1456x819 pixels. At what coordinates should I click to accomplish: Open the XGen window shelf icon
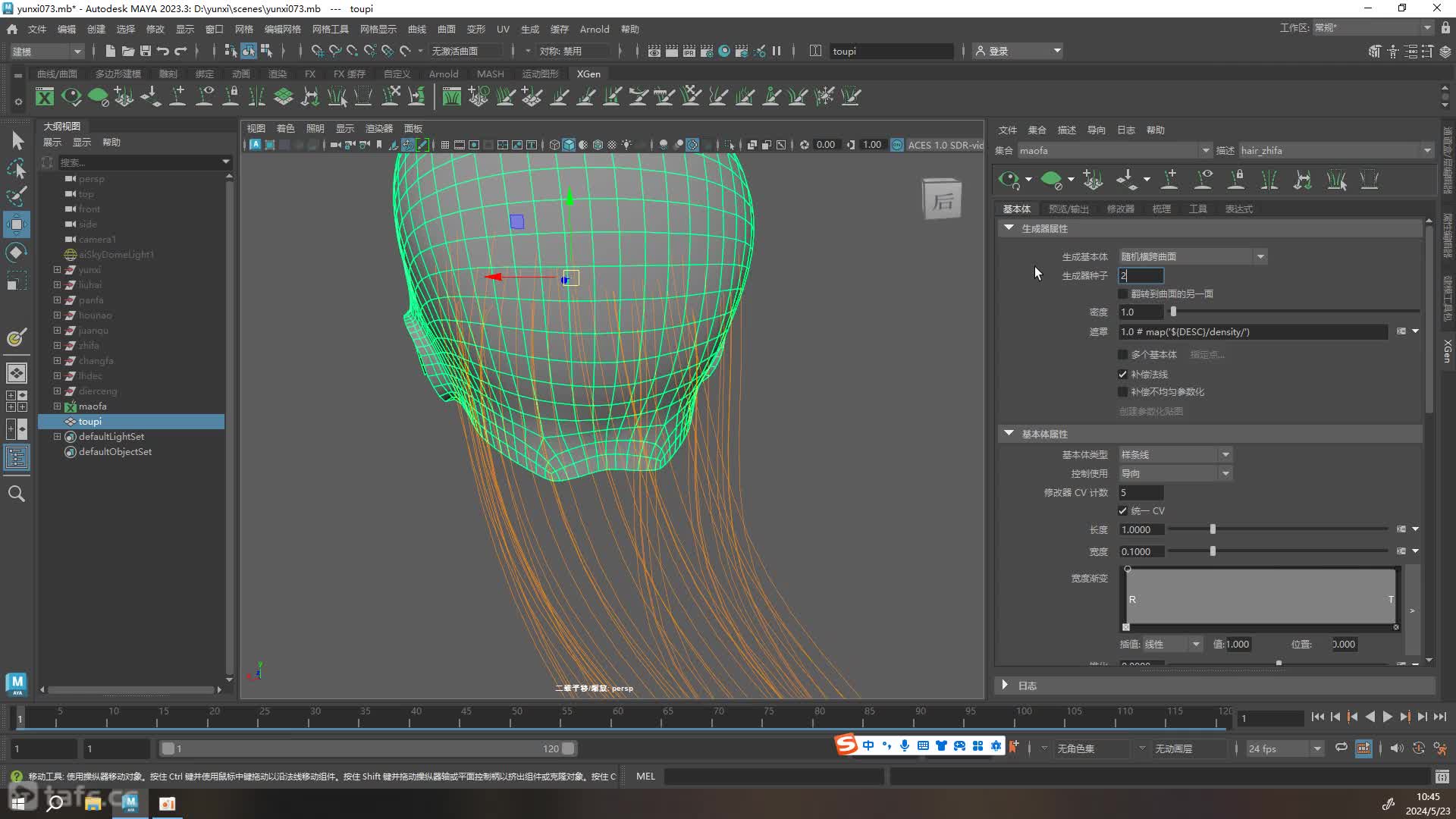[45, 96]
